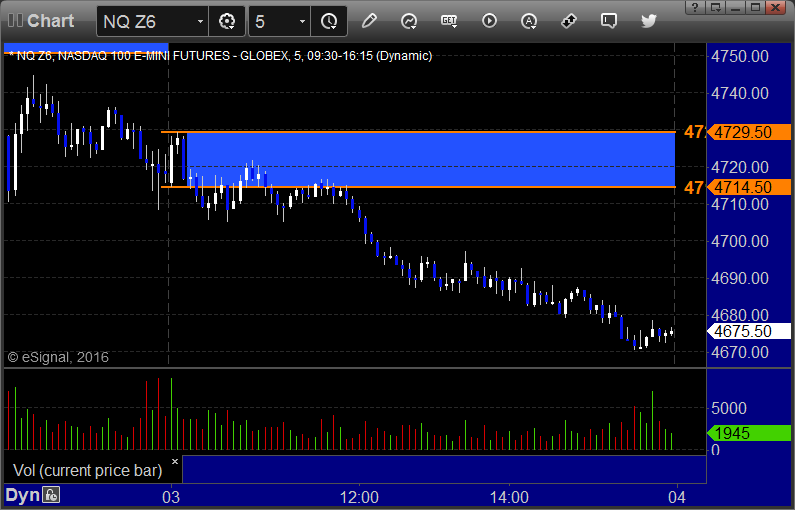Click the chart title NQ Z6 NASDAQ text
The width and height of the screenshot is (795, 510).
(x=221, y=56)
